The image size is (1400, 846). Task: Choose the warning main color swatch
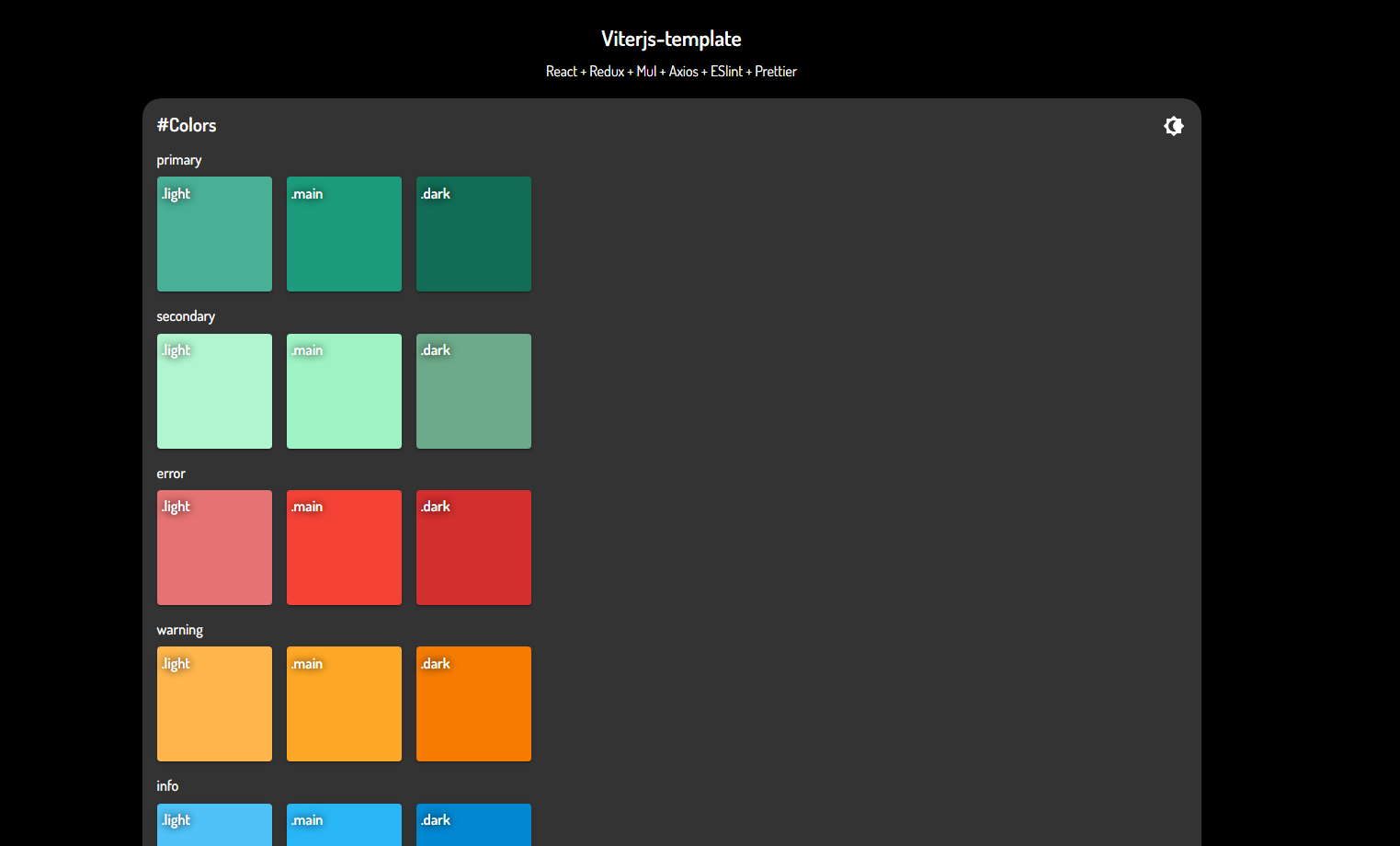[344, 703]
